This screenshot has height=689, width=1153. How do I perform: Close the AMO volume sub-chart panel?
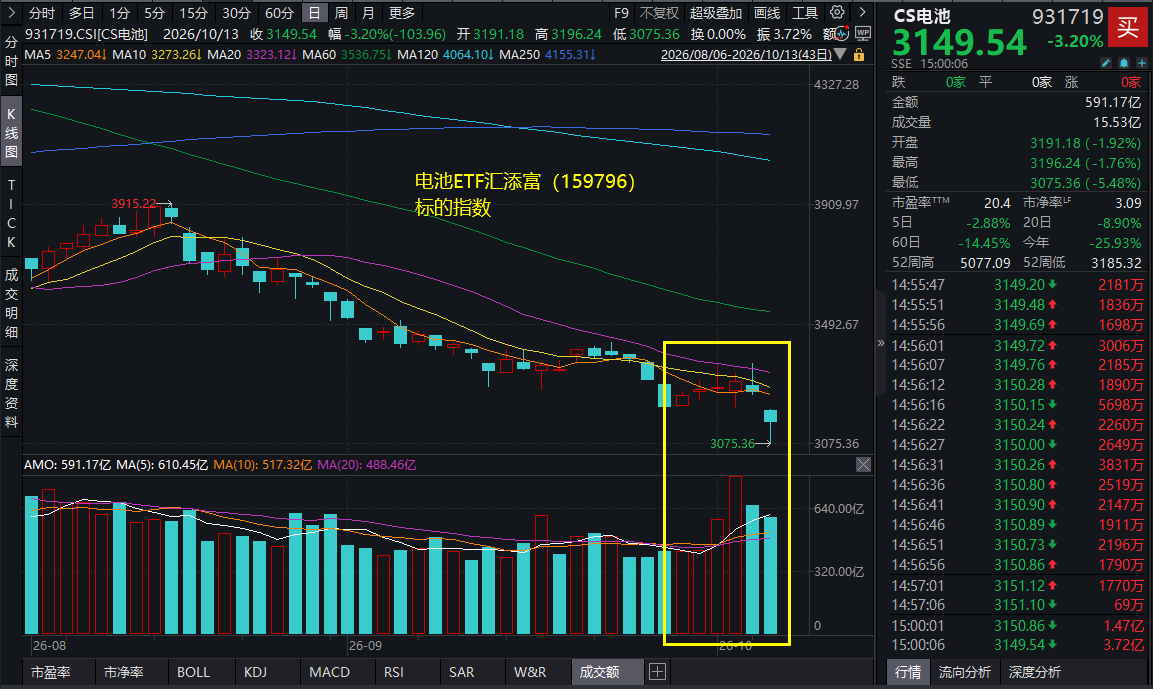tap(863, 465)
